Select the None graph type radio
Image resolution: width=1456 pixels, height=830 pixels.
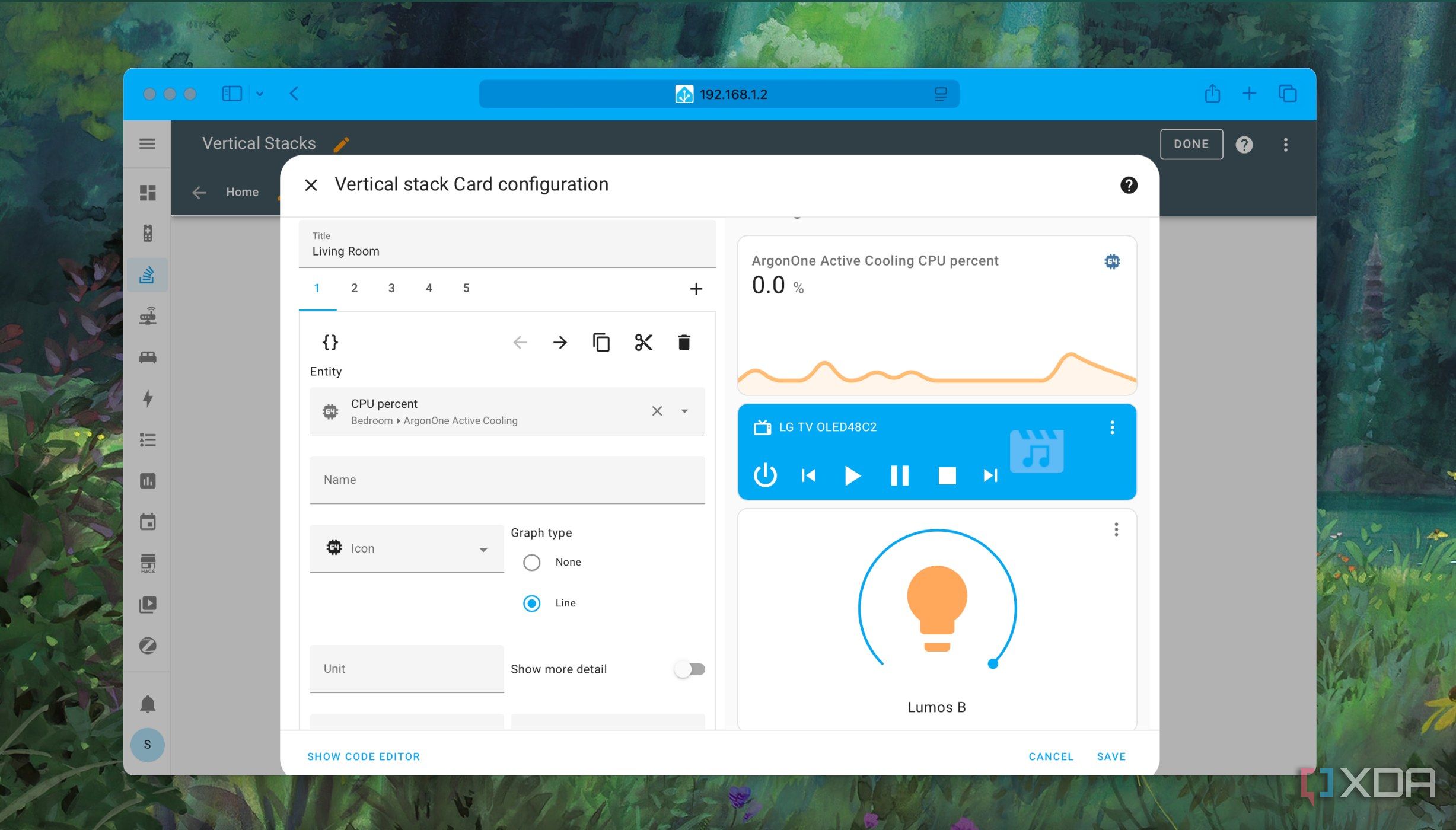tap(531, 562)
